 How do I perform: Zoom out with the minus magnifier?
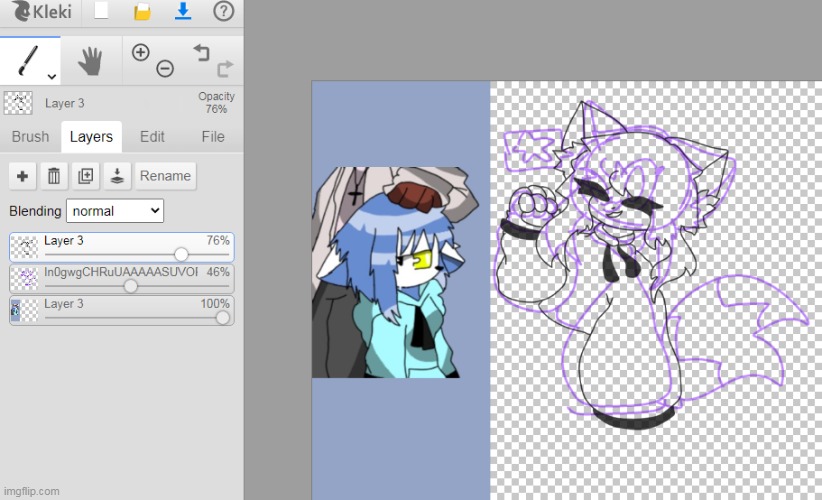(165, 68)
